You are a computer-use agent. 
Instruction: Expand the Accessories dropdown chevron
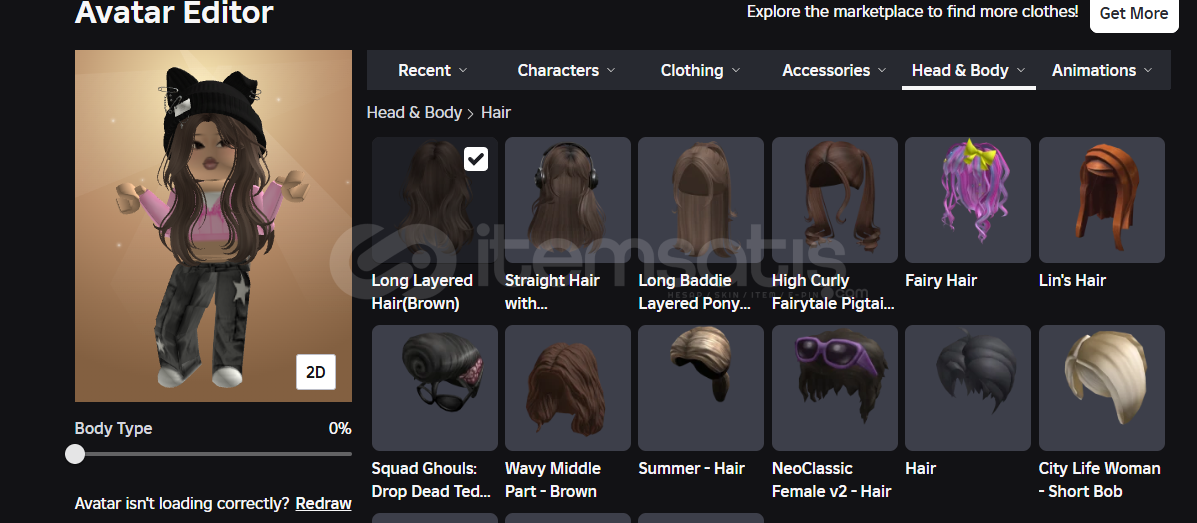882,70
